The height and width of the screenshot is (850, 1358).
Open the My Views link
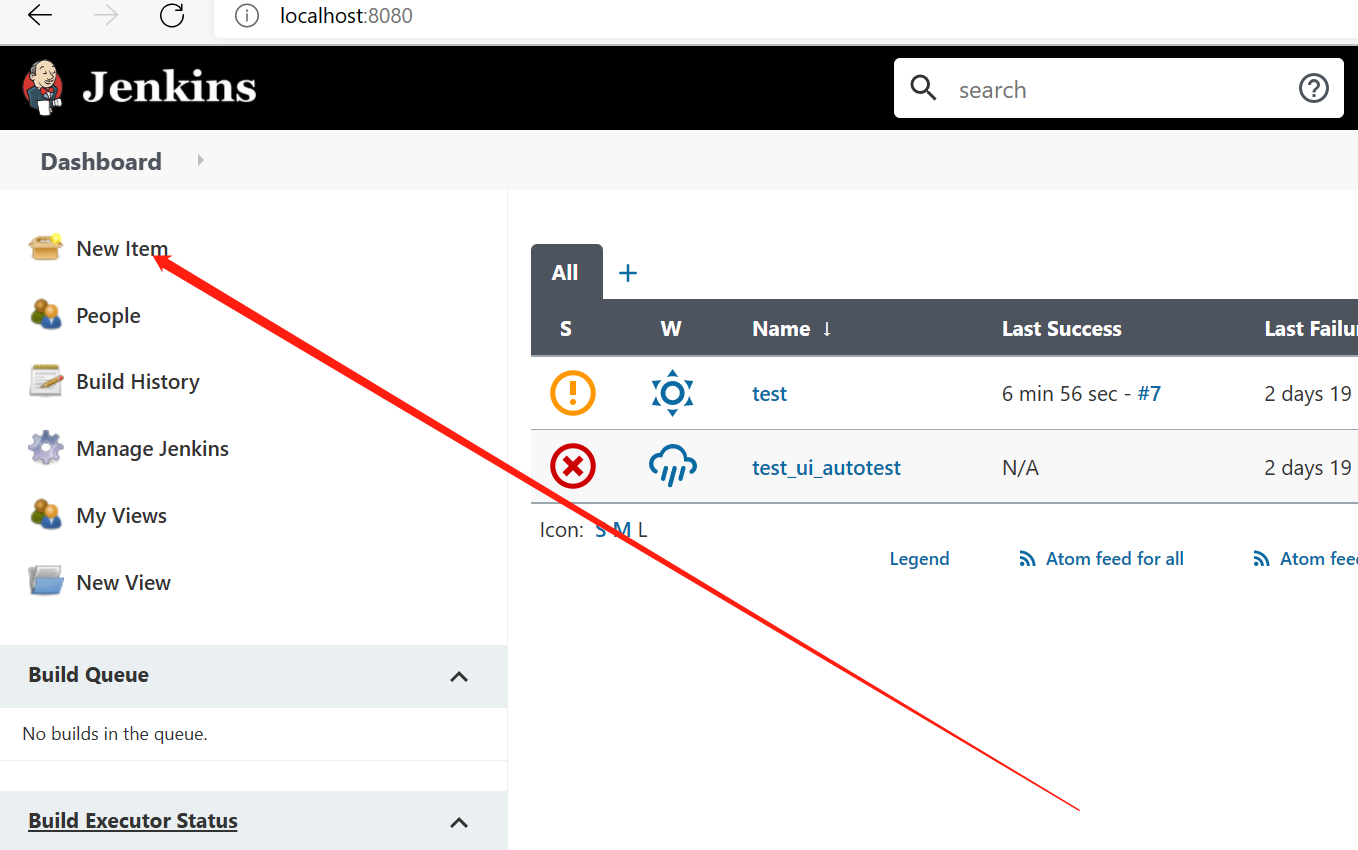coord(121,516)
